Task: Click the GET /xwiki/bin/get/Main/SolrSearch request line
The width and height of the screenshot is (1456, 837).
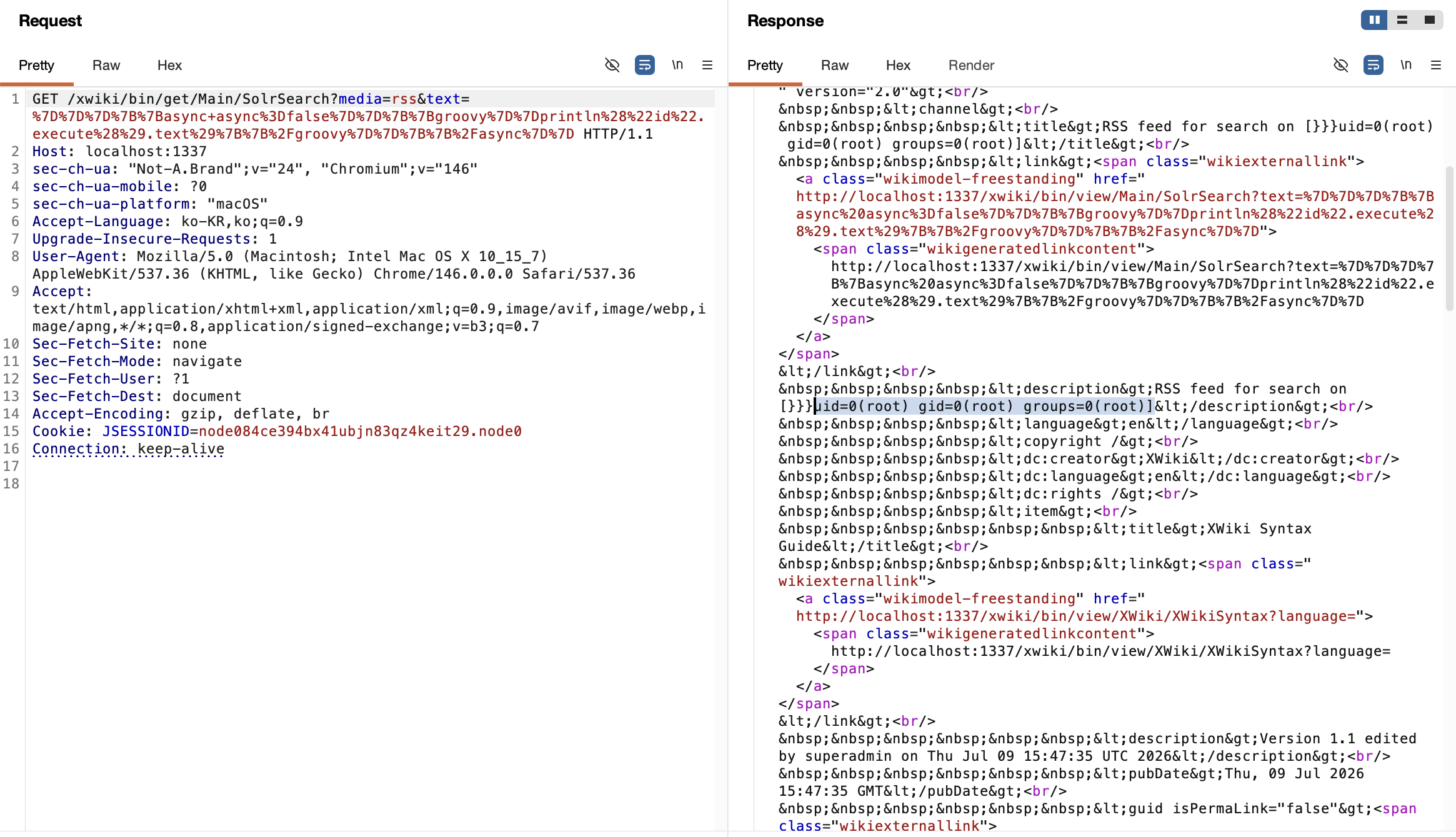Action: tap(251, 99)
